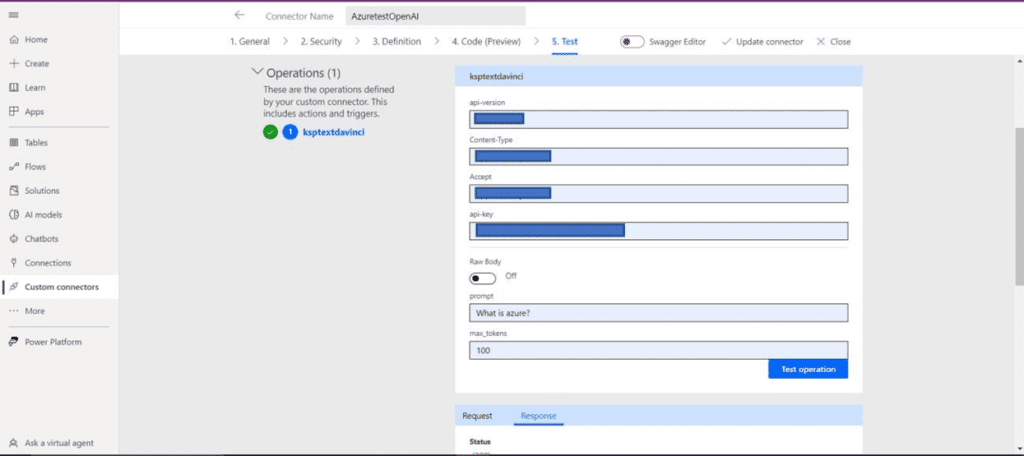This screenshot has width=1024, height=456.
Task: Click the Test operation button
Action: 808,369
